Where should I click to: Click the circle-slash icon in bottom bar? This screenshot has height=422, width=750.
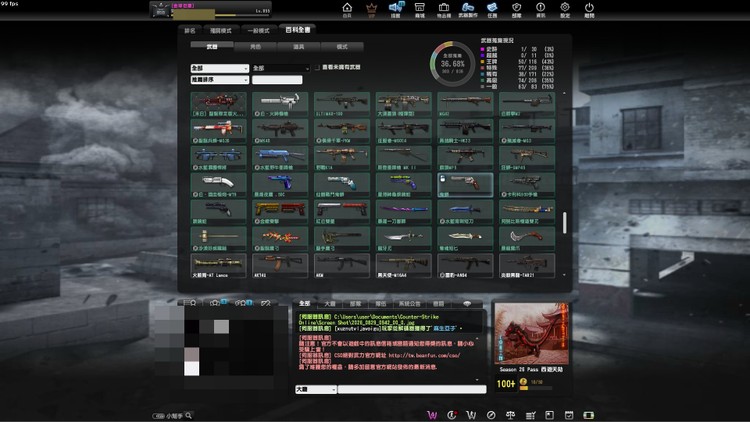point(491,415)
